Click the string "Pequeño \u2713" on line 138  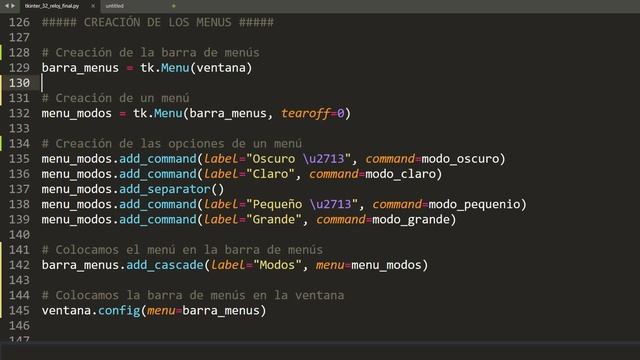tap(302, 204)
